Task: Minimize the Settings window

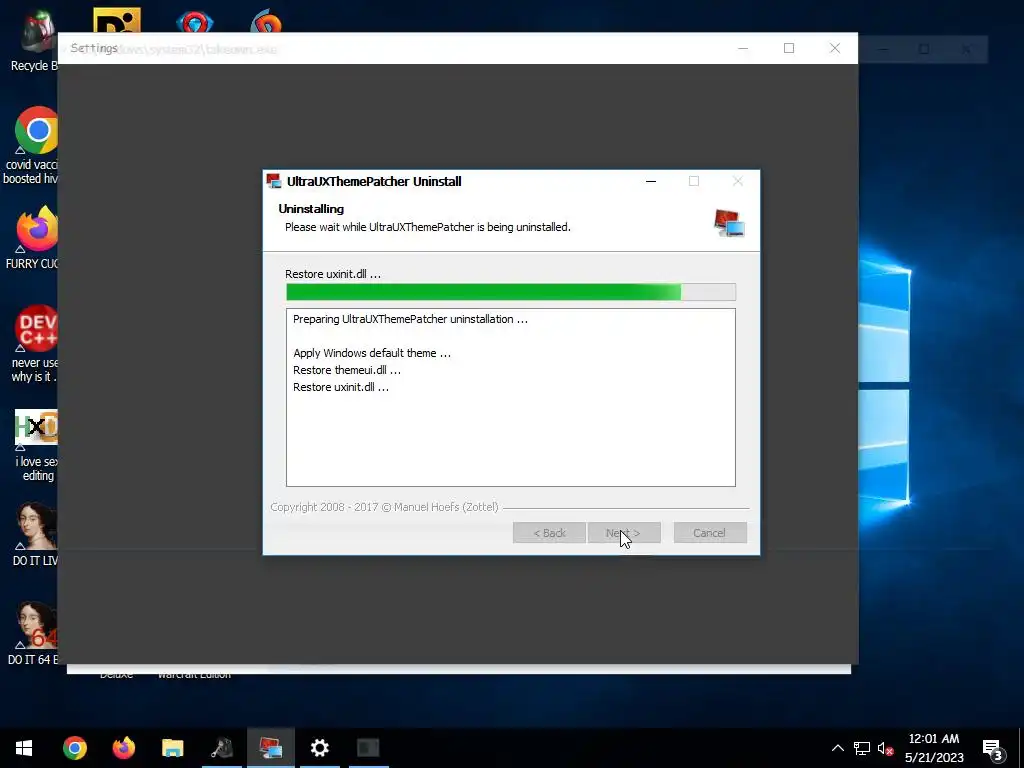Action: [x=743, y=48]
